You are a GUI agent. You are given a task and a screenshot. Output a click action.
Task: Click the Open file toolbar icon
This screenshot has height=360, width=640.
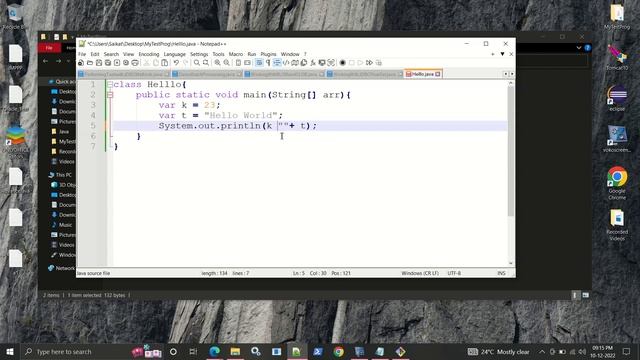coord(90,63)
